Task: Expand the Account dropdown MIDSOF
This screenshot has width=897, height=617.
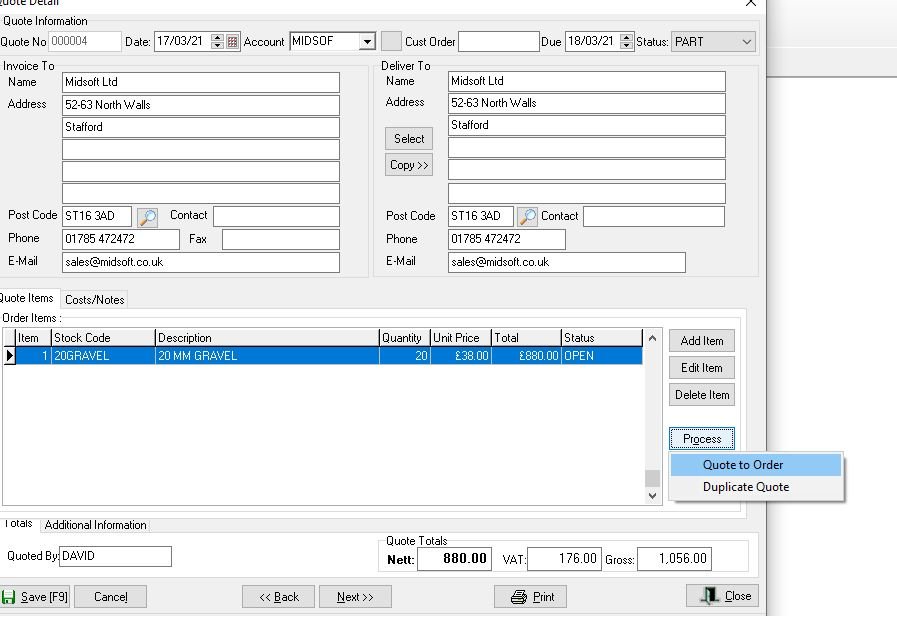Action: [x=367, y=42]
